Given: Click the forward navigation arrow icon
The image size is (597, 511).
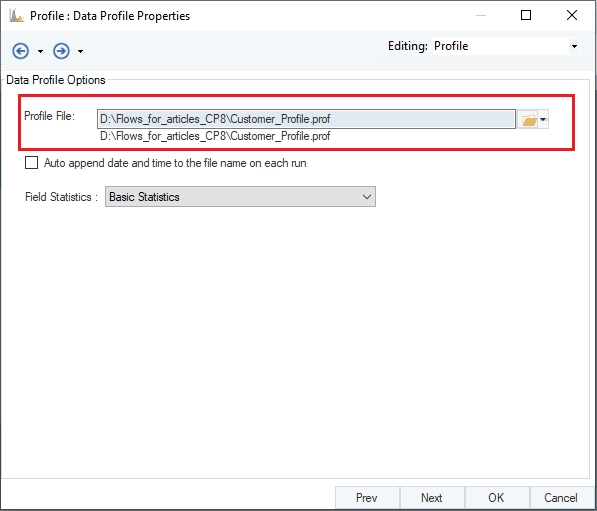Looking at the screenshot, I should pyautogui.click(x=61, y=51).
